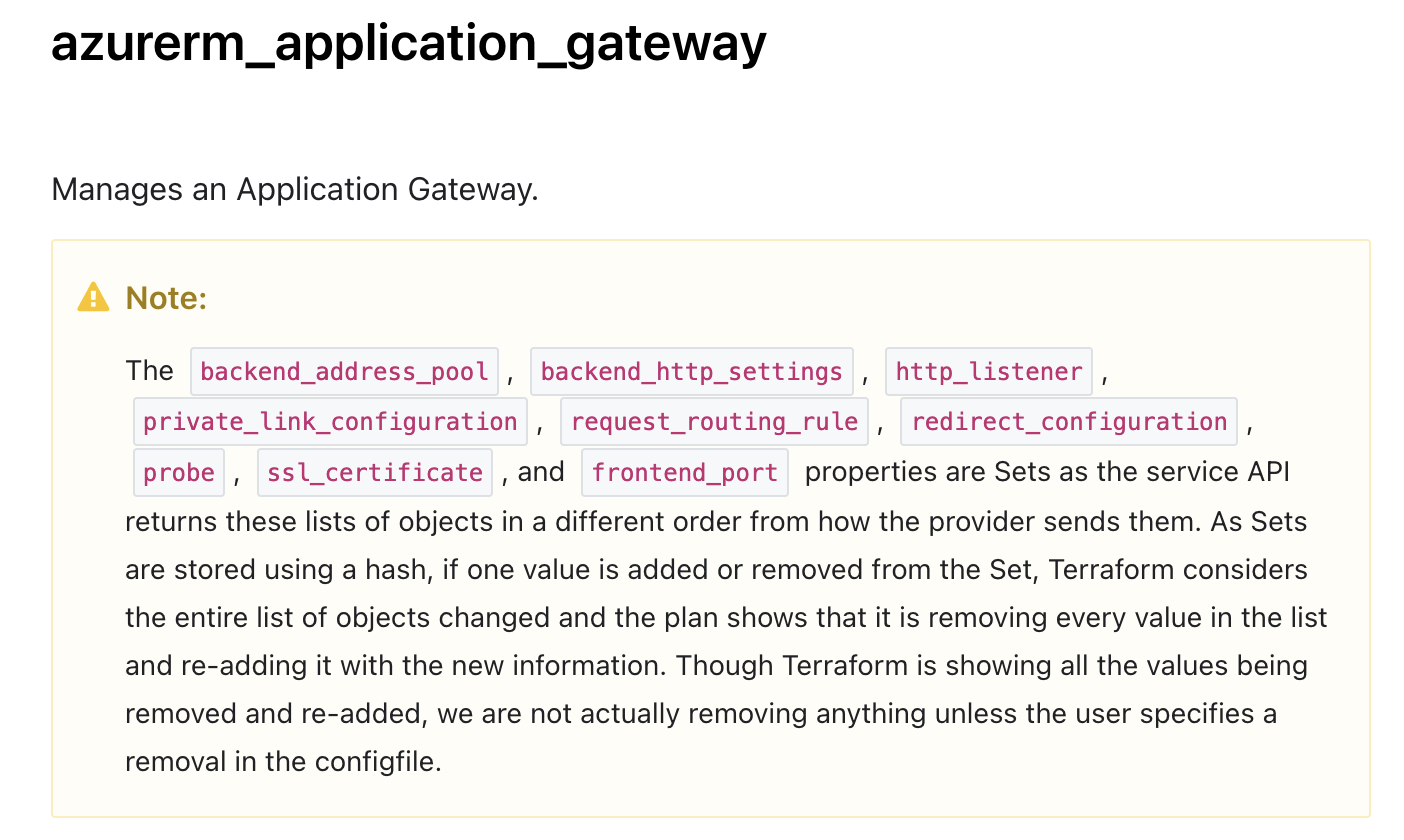Click the private_link_configuration code tag

pos(330,421)
